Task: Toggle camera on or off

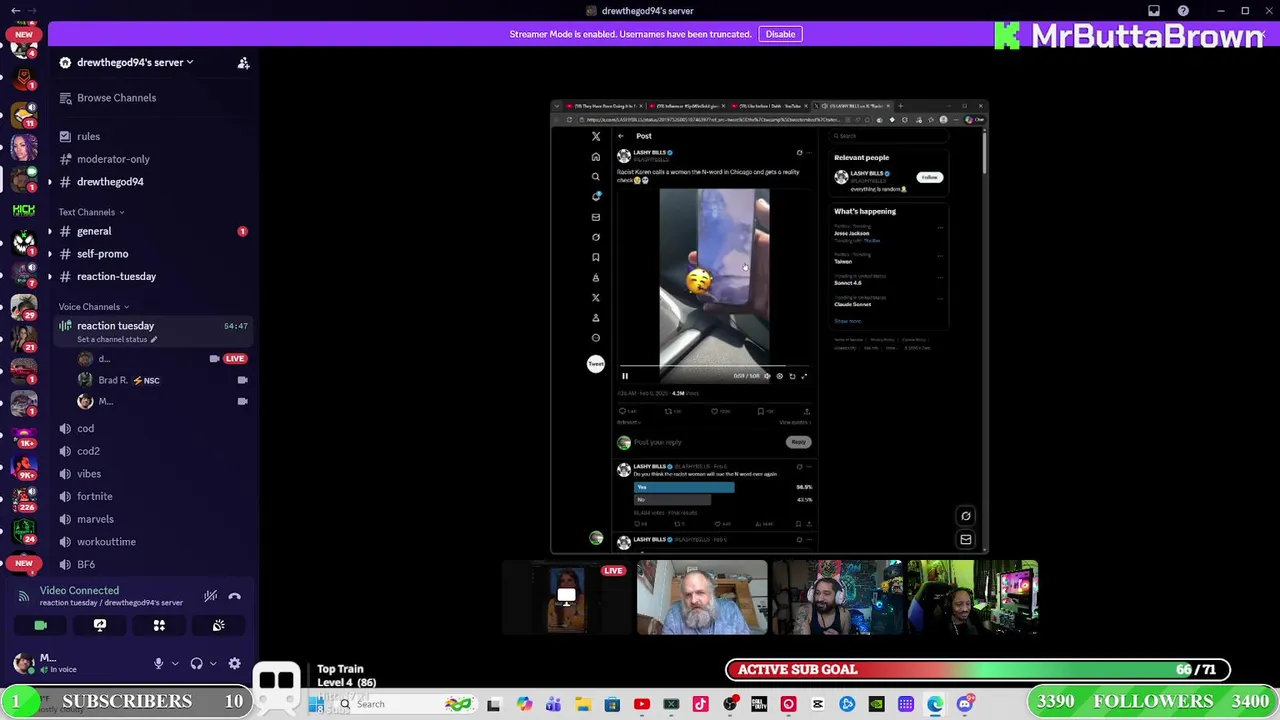Action: click(x=41, y=625)
